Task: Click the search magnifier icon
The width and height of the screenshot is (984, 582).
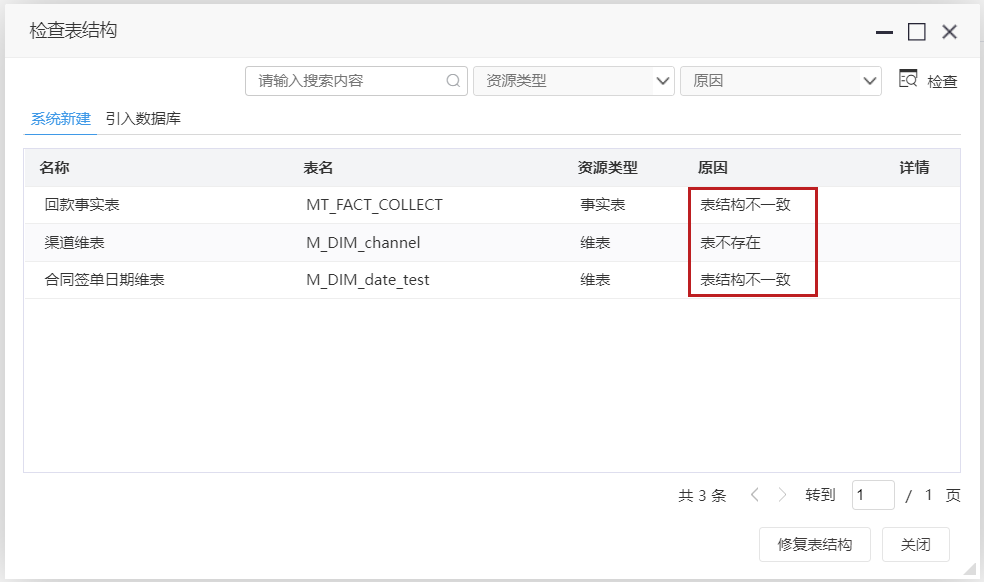Action: click(453, 81)
